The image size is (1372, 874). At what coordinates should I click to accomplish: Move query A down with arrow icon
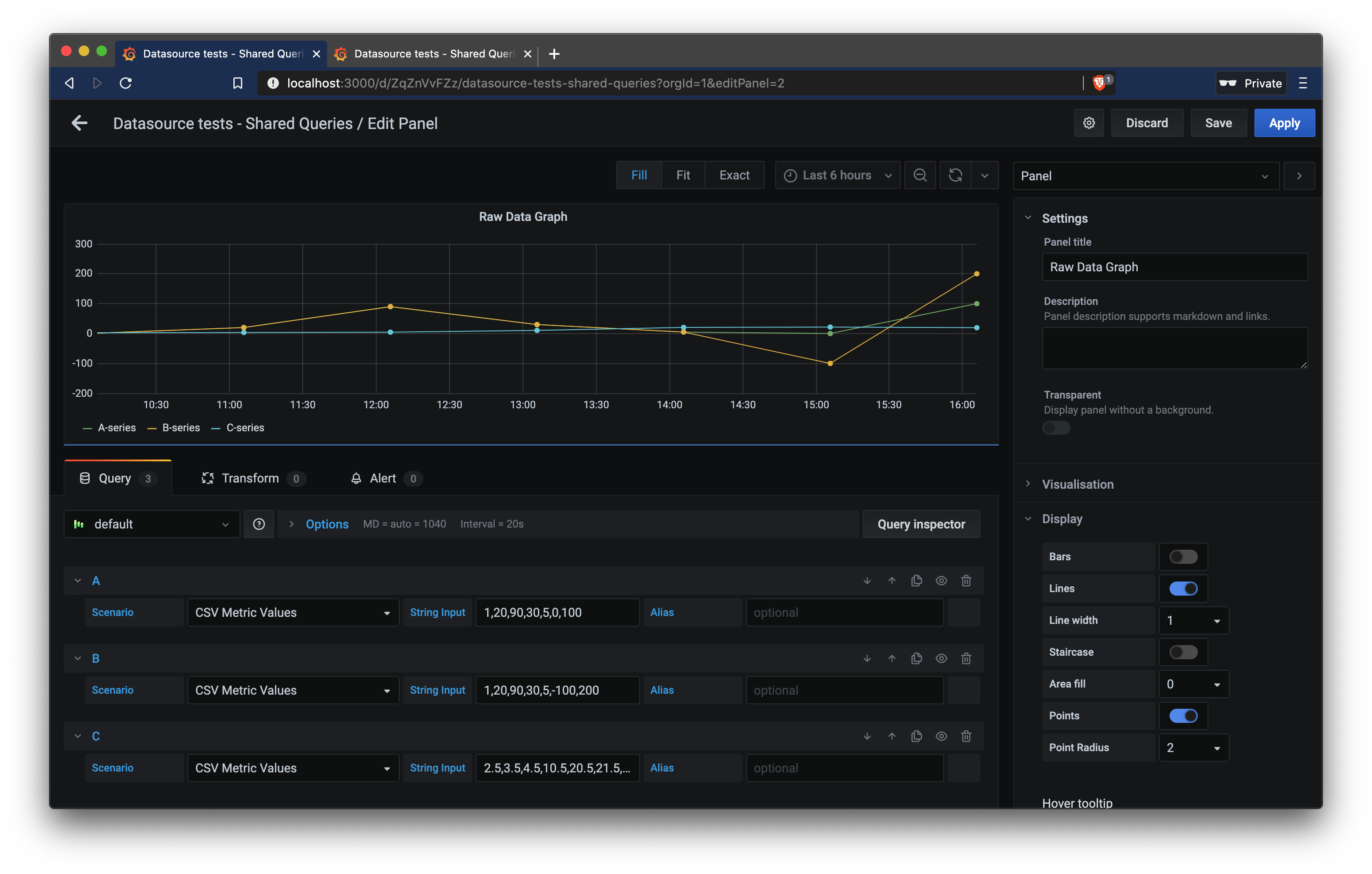point(867,581)
